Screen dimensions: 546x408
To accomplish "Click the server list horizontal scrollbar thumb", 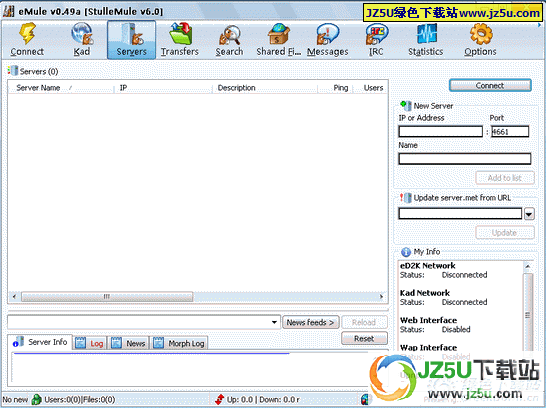I will (x=107, y=297).
